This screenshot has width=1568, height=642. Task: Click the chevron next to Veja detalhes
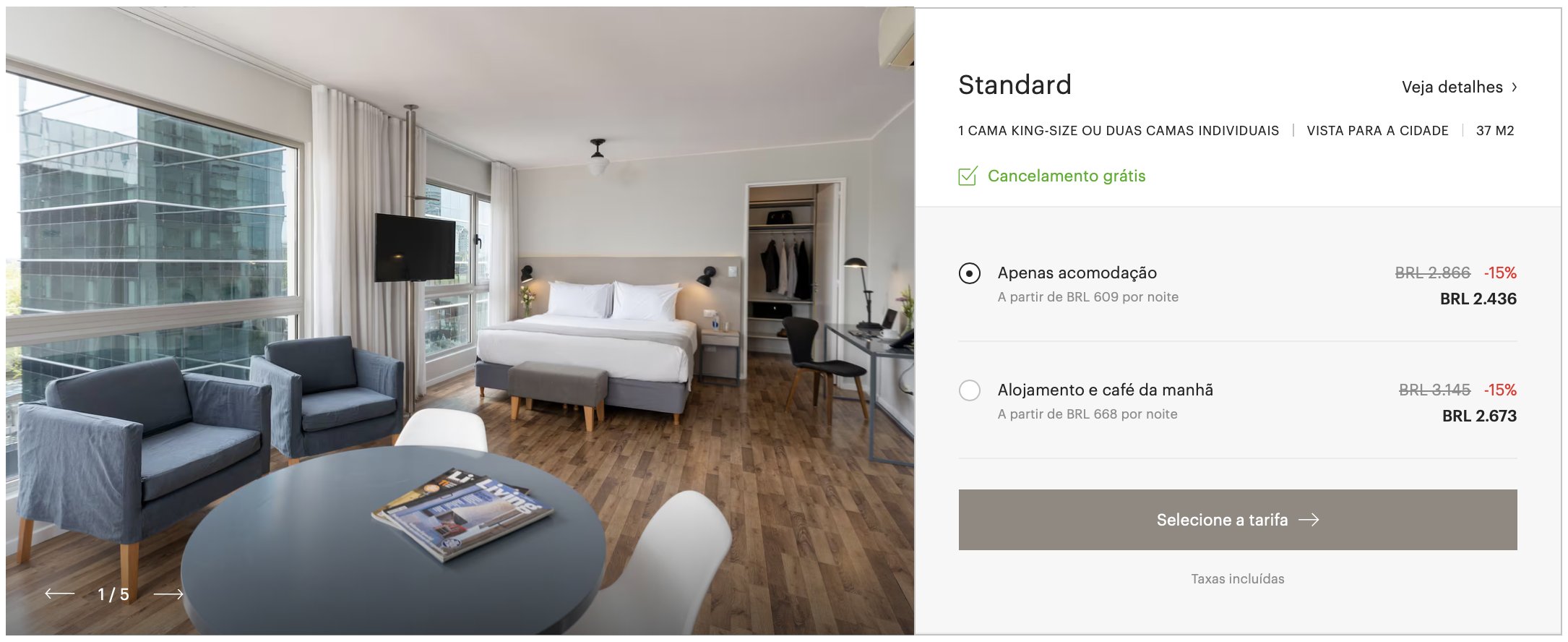(x=1515, y=87)
